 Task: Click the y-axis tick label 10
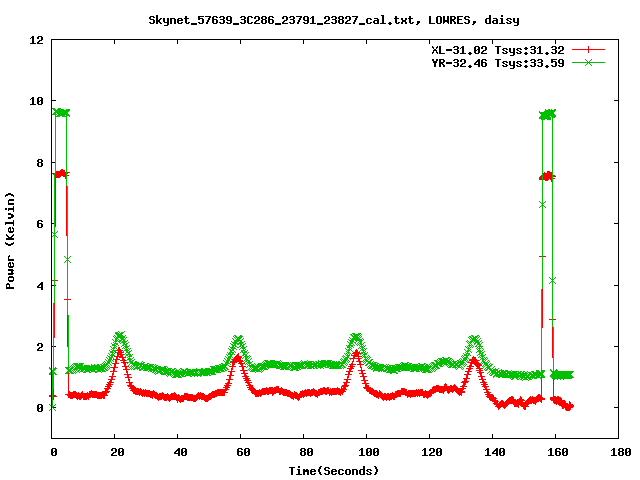pos(36,101)
